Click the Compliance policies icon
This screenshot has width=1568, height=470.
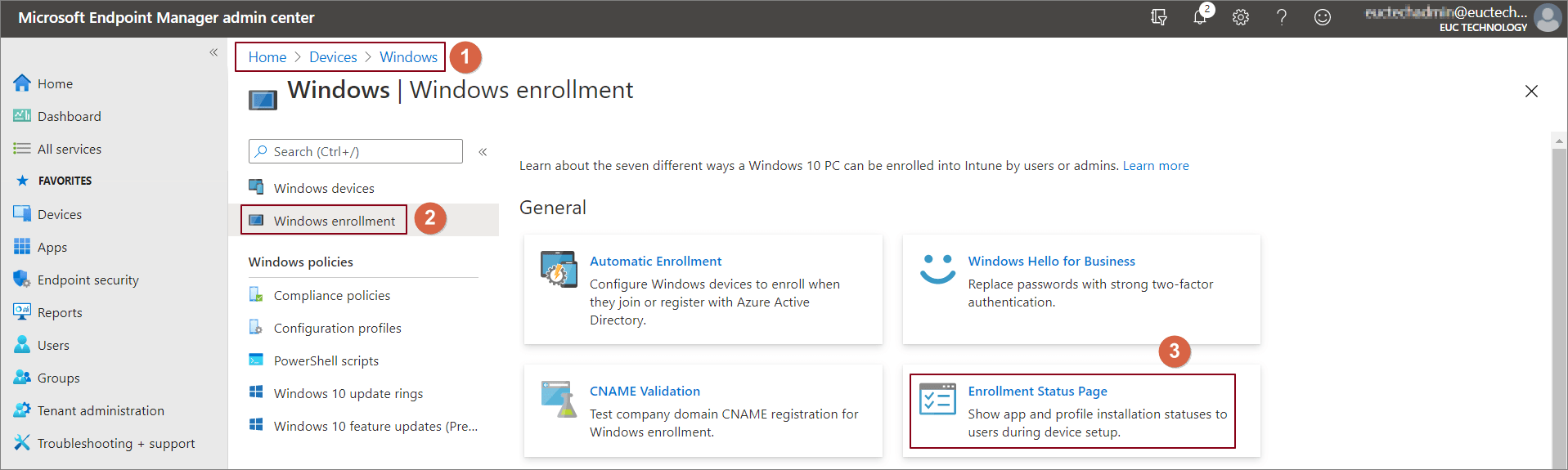point(256,294)
